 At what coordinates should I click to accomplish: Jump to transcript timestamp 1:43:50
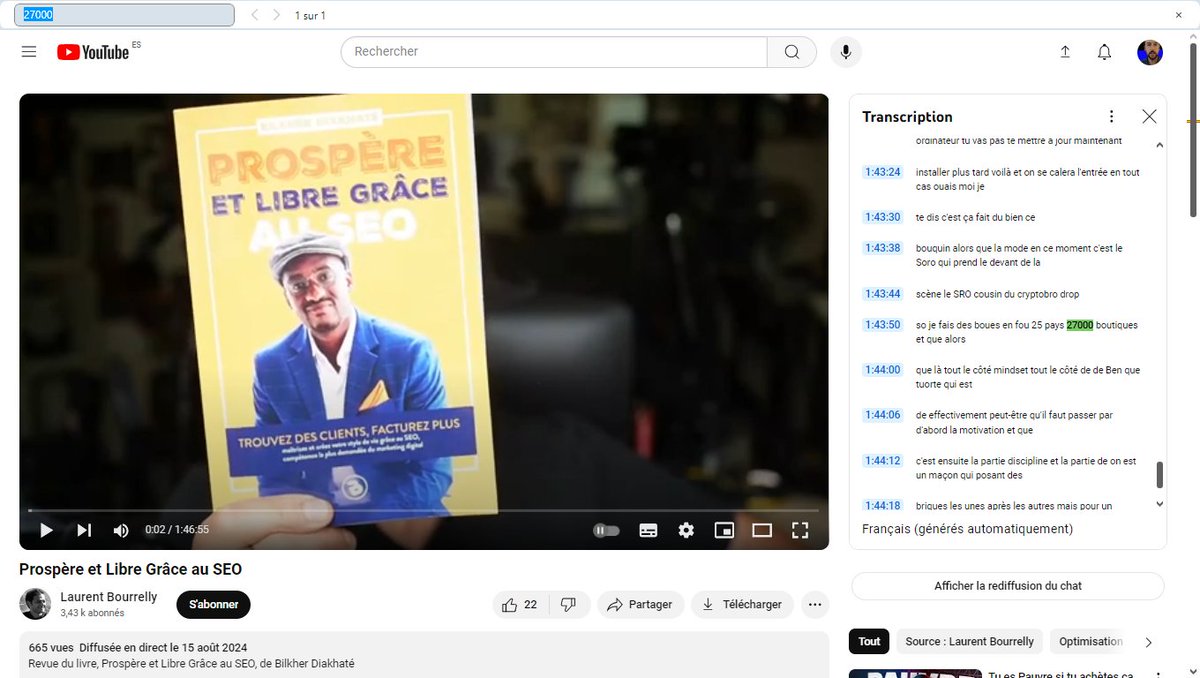pos(883,325)
